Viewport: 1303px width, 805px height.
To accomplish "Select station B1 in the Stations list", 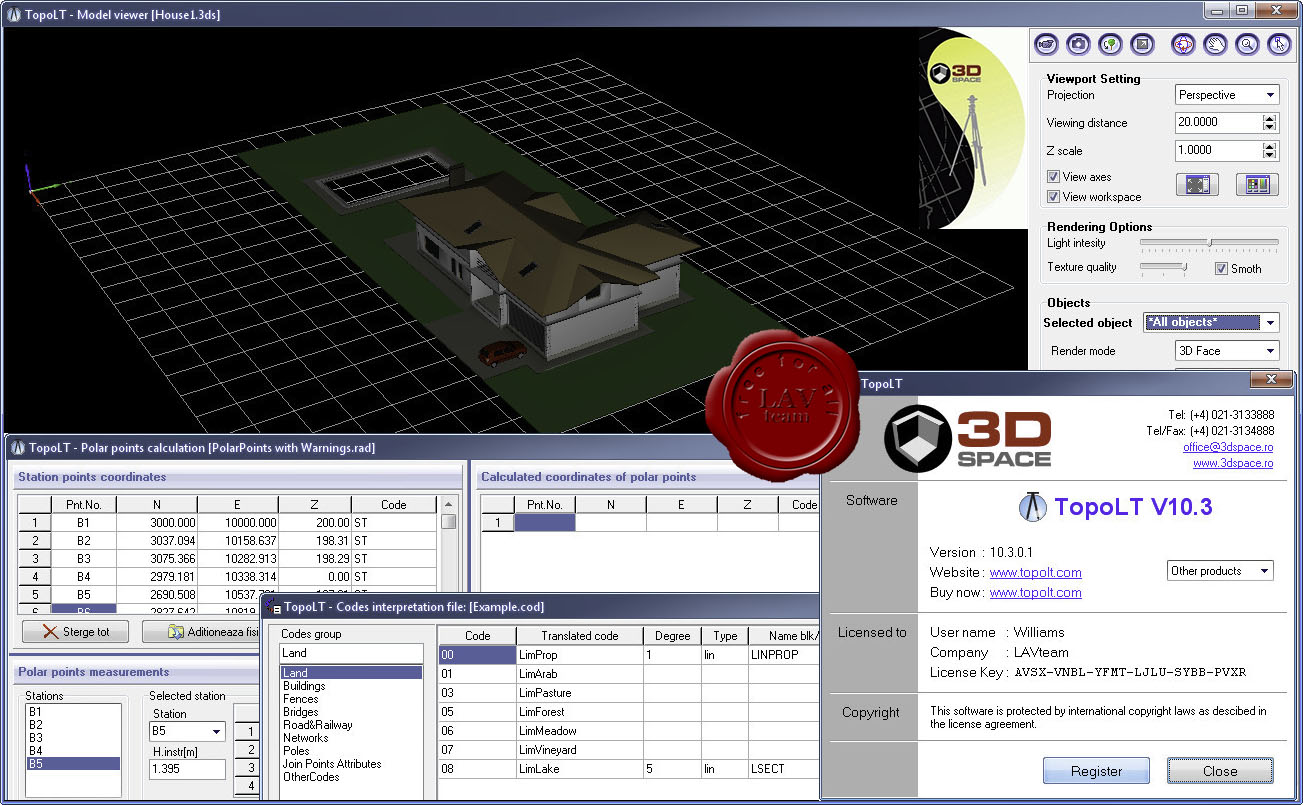I will [x=73, y=712].
